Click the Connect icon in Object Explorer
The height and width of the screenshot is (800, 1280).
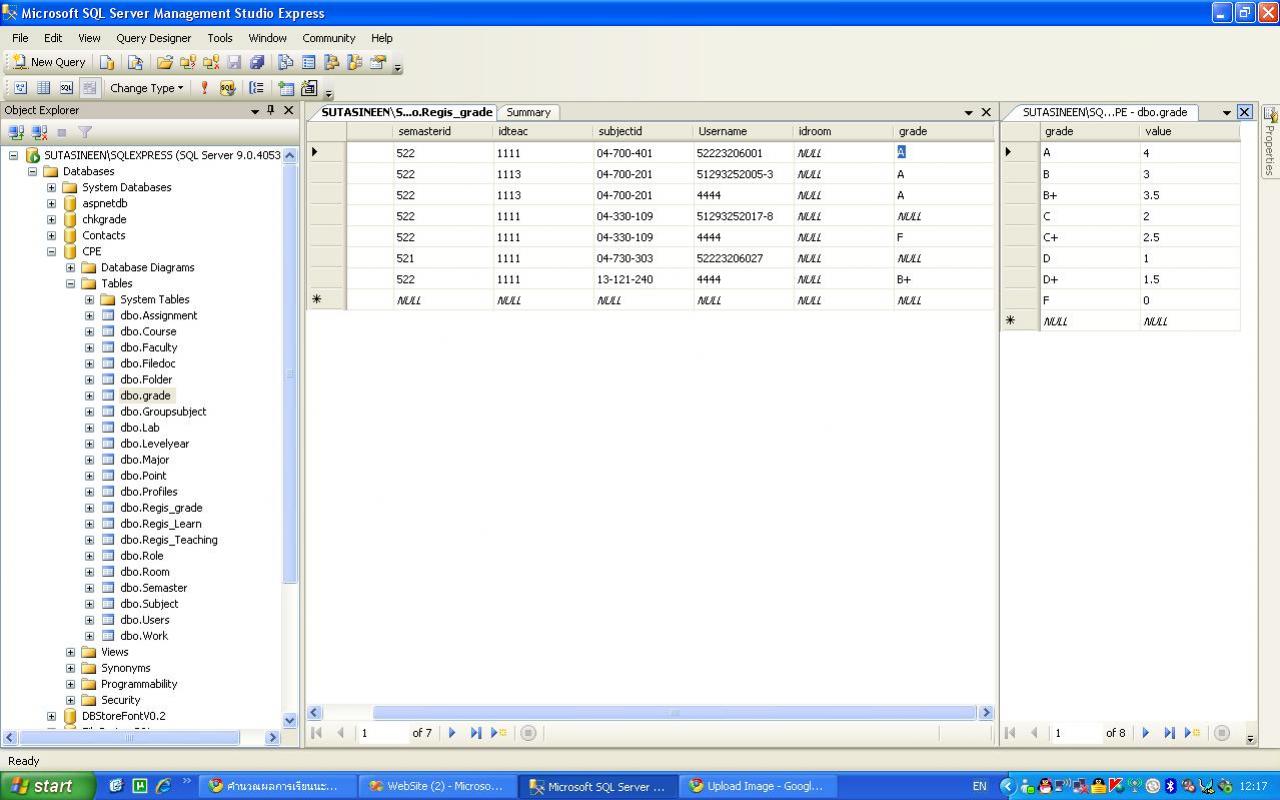click(x=16, y=132)
